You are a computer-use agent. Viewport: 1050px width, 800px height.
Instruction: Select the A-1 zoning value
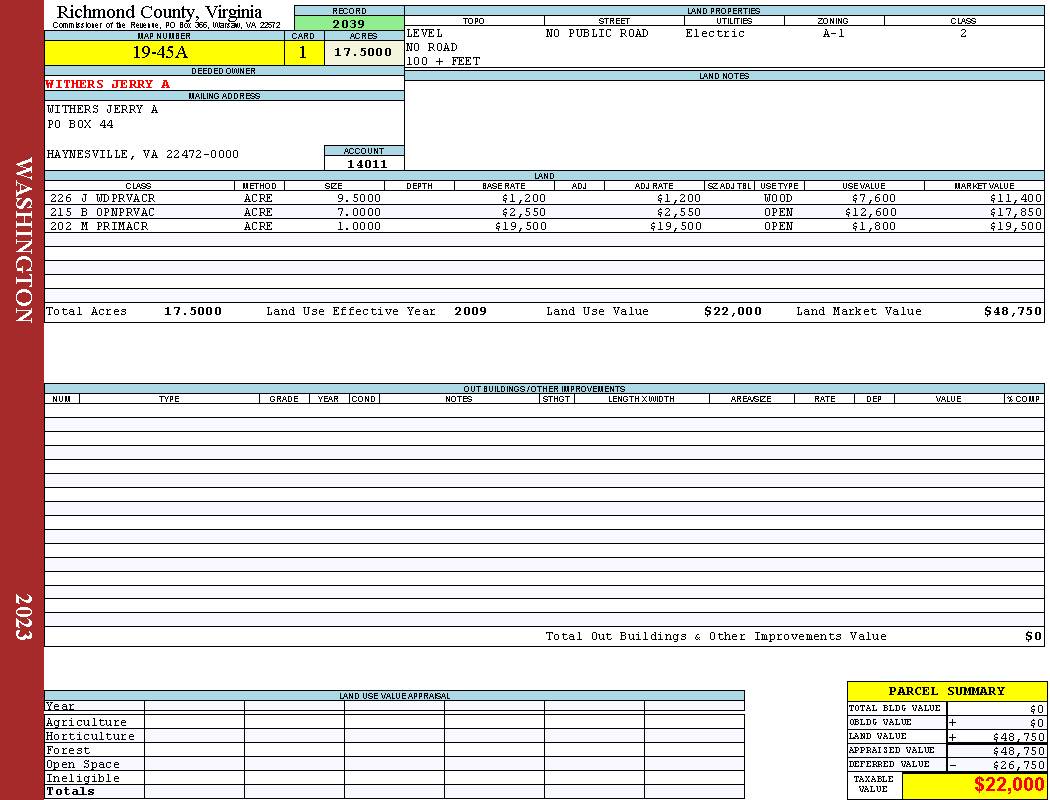click(x=834, y=33)
